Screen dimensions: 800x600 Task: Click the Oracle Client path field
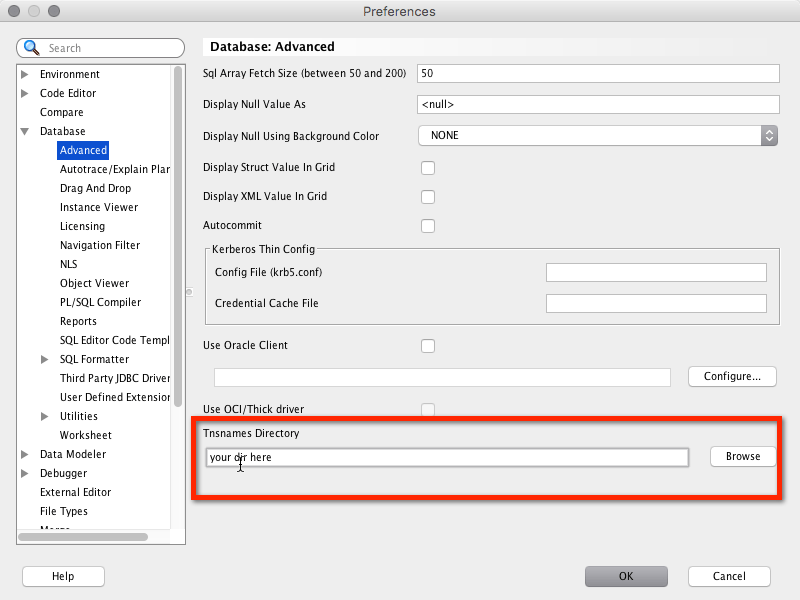tap(442, 378)
